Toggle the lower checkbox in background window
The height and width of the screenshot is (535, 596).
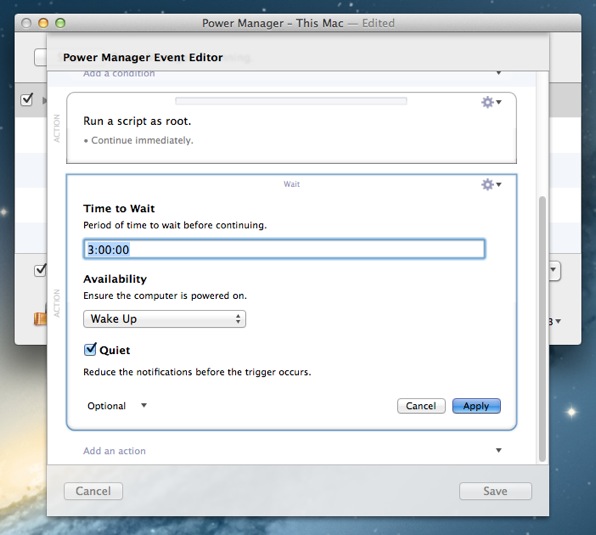tap(40, 270)
